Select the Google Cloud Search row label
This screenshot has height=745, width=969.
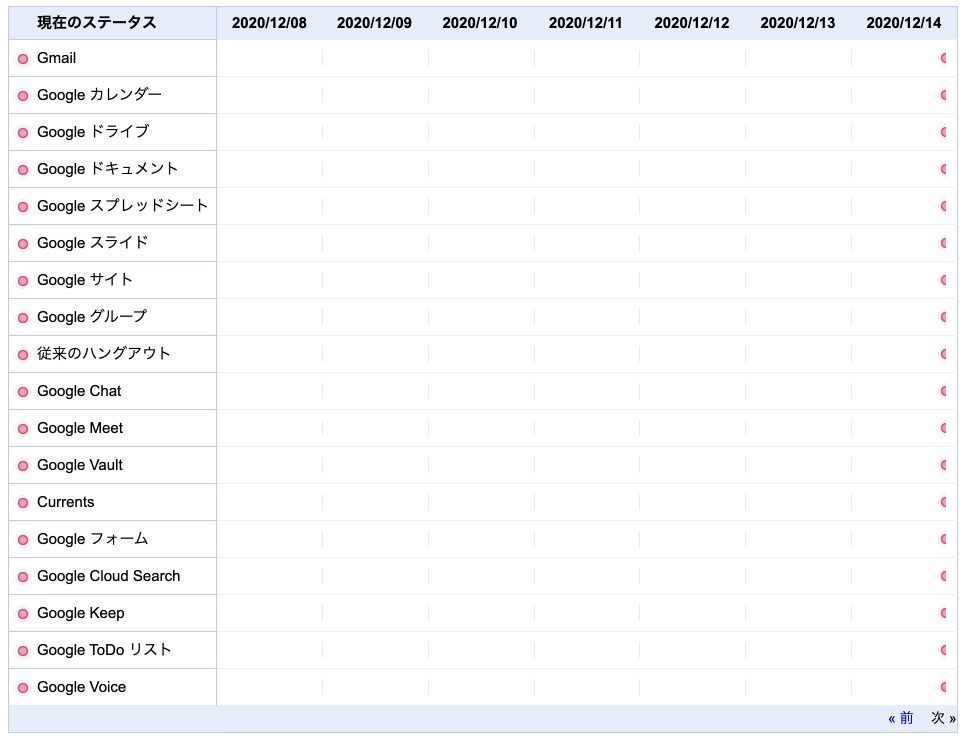coord(108,576)
